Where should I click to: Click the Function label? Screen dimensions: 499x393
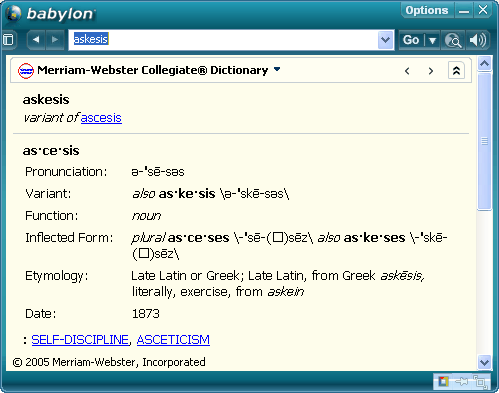point(52,216)
